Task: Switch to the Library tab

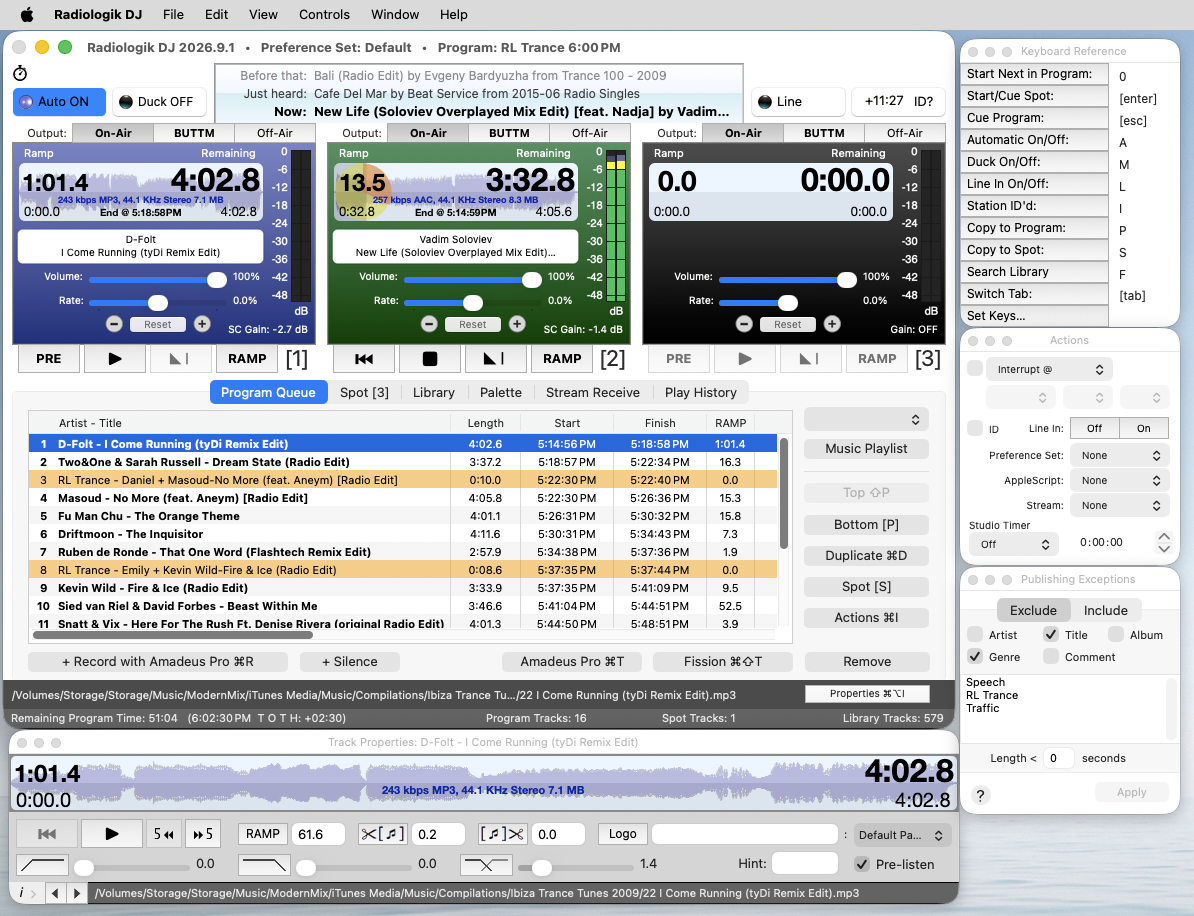Action: (x=433, y=393)
